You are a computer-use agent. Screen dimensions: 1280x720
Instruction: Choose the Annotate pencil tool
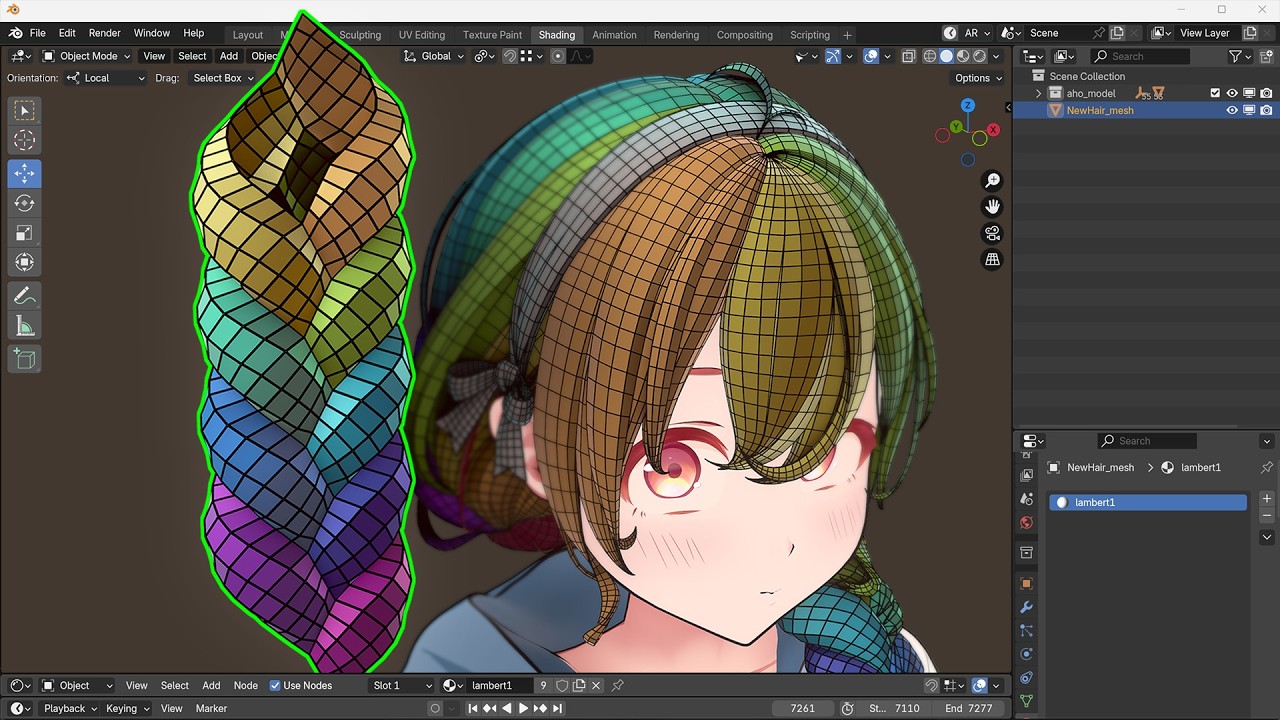[x=25, y=296]
